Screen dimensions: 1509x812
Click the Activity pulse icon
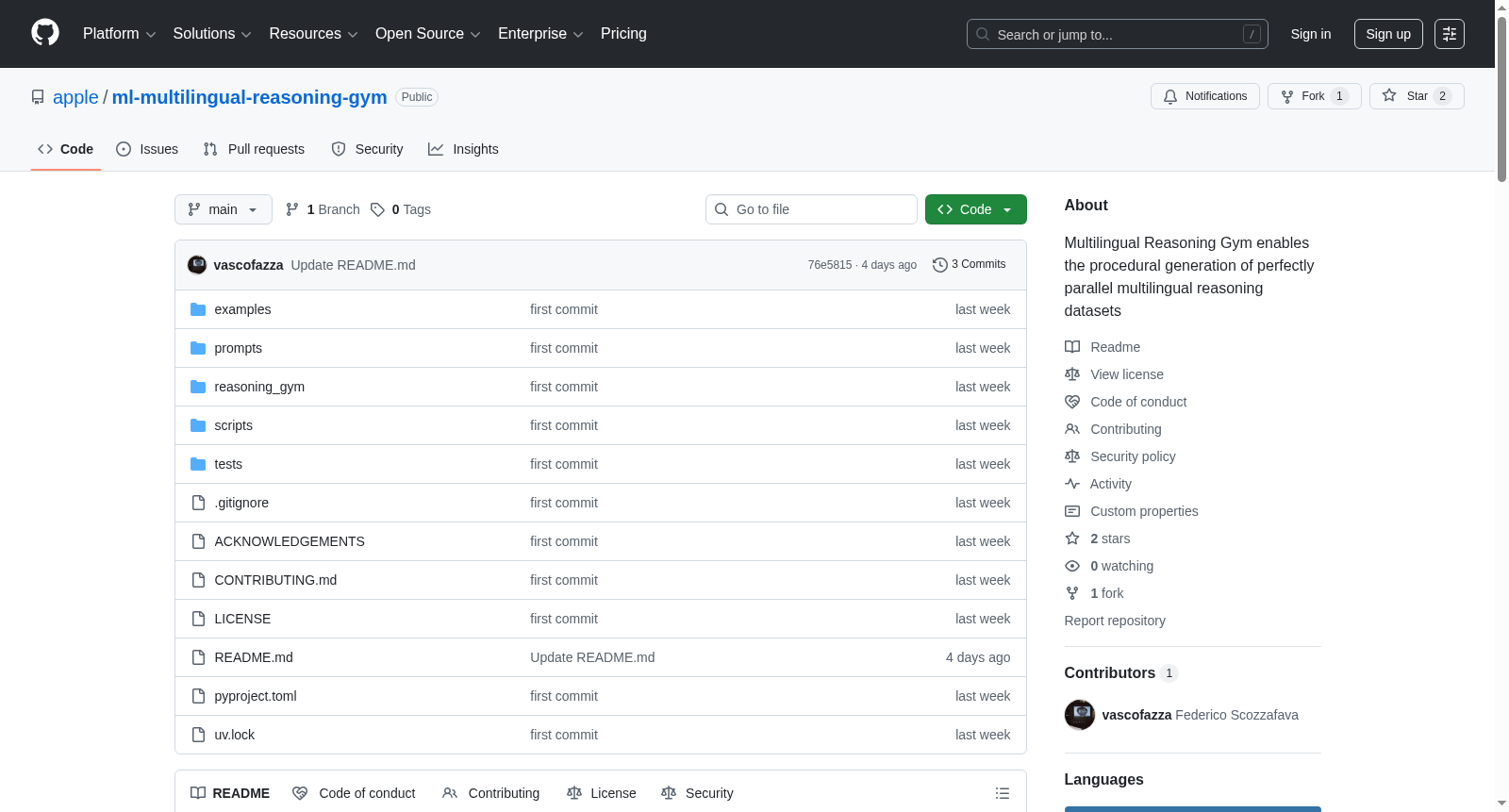pos(1072,484)
